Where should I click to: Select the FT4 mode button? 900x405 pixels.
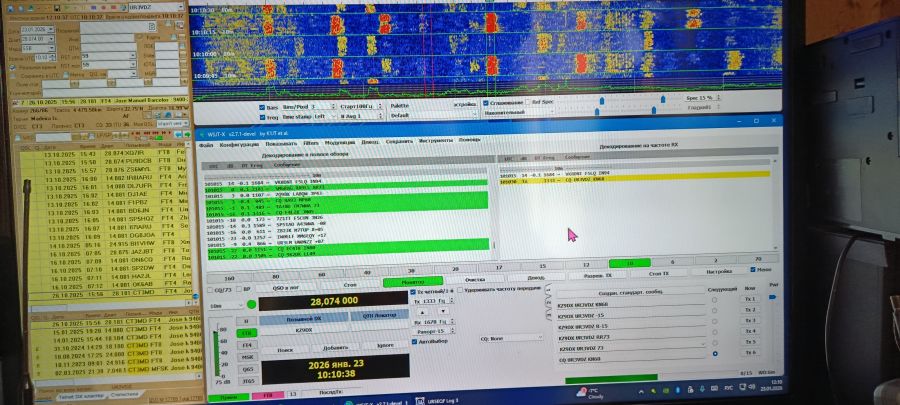click(x=248, y=343)
